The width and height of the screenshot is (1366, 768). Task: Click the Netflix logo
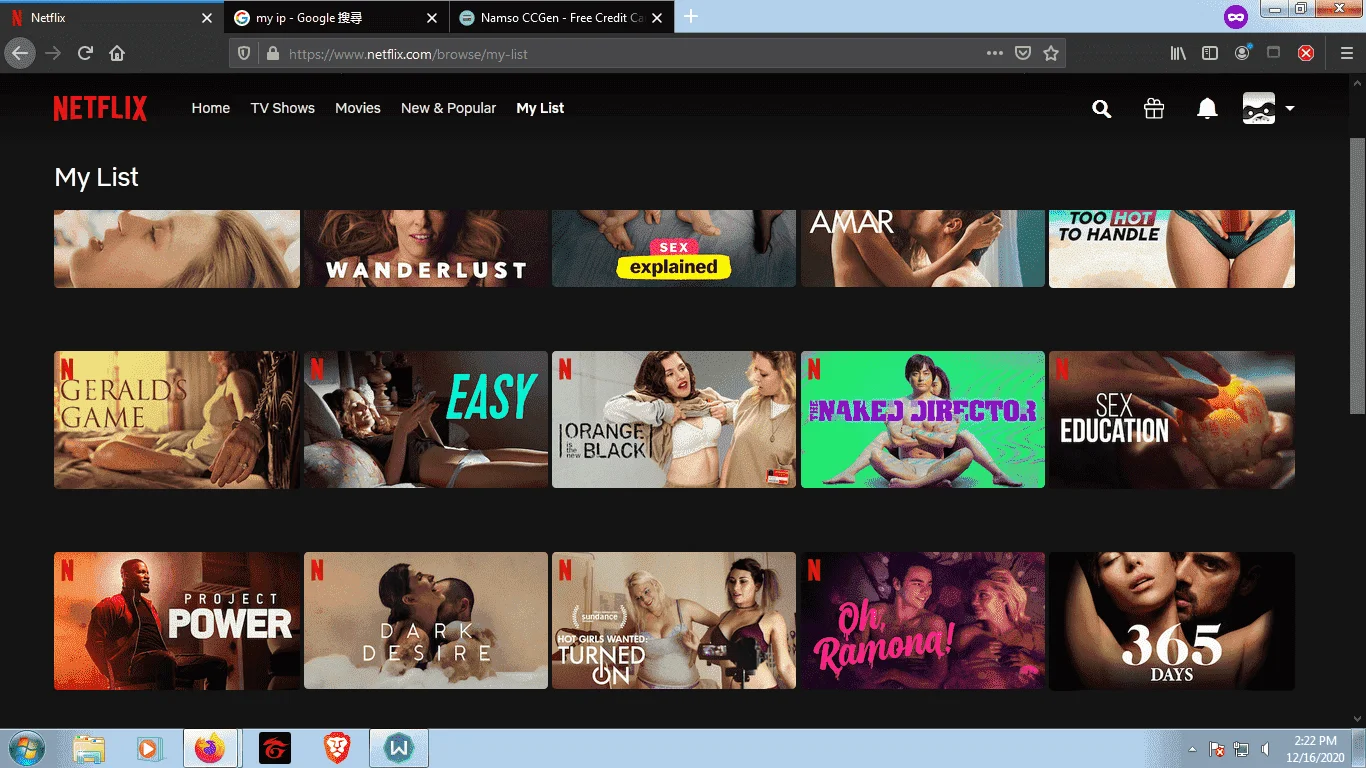coord(100,108)
